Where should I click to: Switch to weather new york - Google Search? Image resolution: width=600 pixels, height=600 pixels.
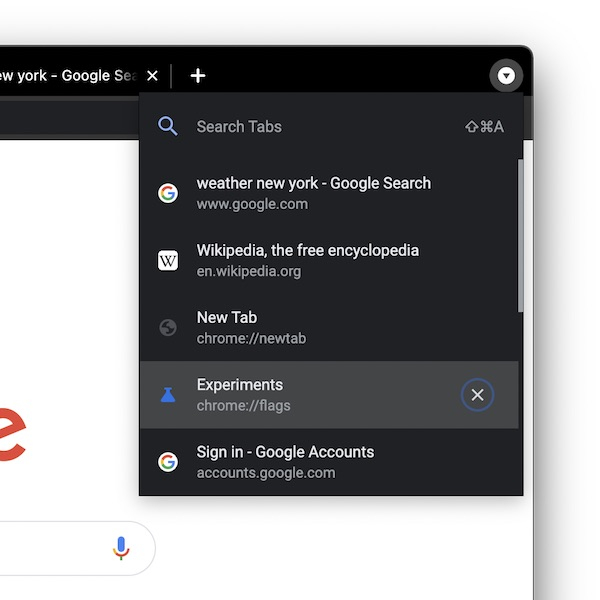click(314, 194)
